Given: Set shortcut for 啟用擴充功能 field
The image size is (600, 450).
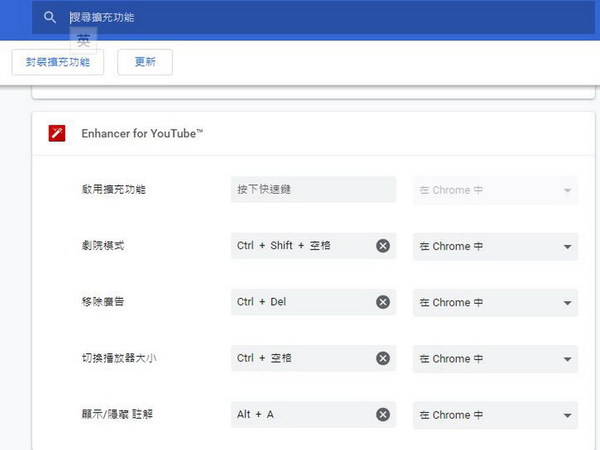Looking at the screenshot, I should point(313,189).
